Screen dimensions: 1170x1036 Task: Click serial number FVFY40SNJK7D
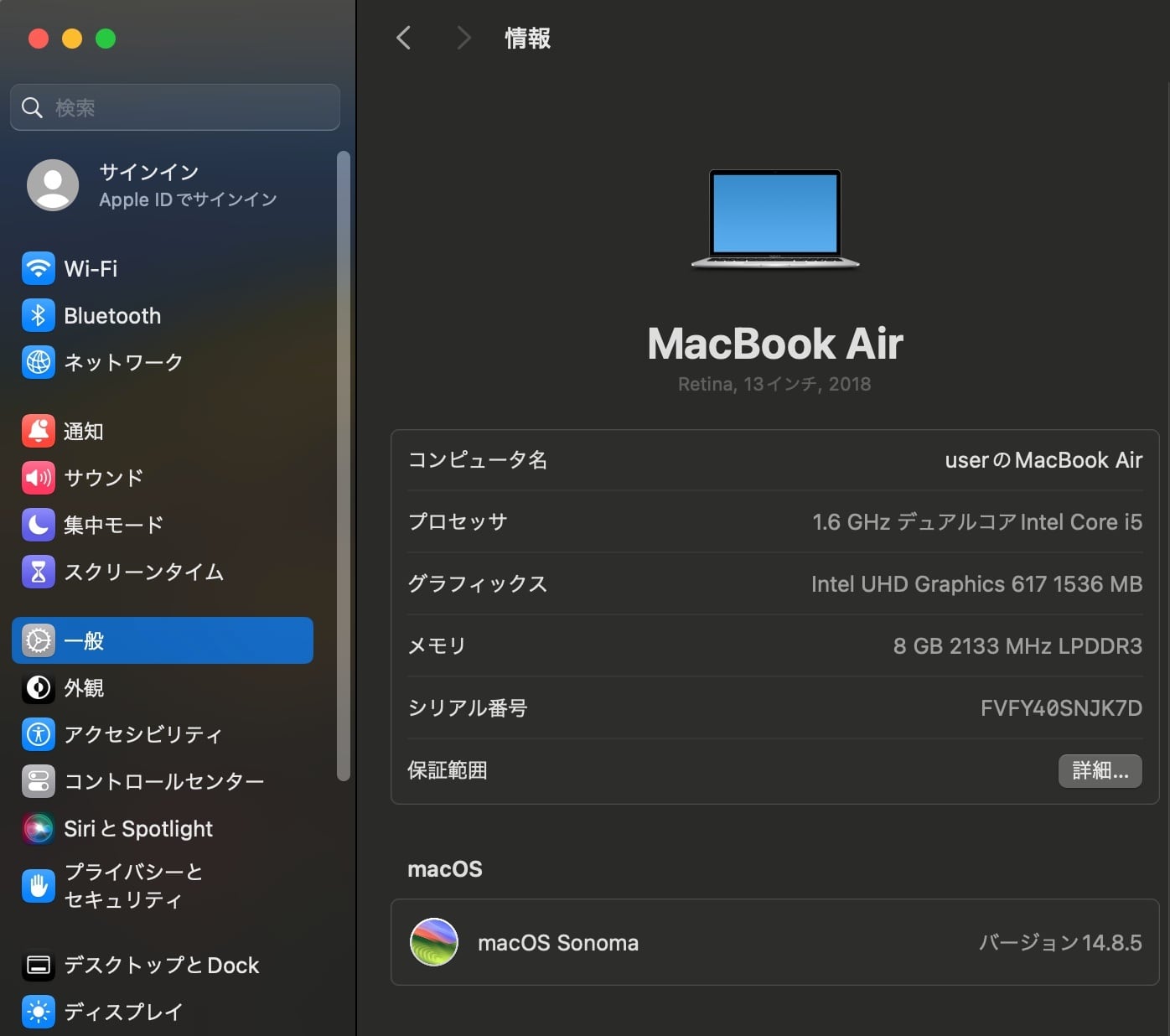(1061, 708)
